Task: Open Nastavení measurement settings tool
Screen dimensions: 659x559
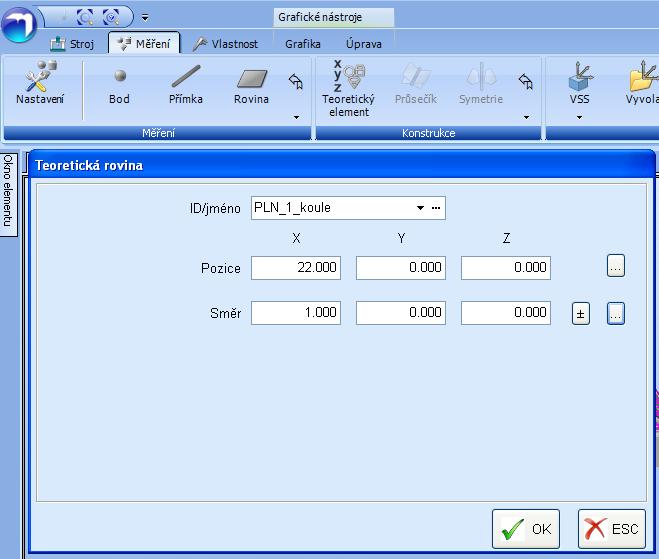Action: pos(40,83)
